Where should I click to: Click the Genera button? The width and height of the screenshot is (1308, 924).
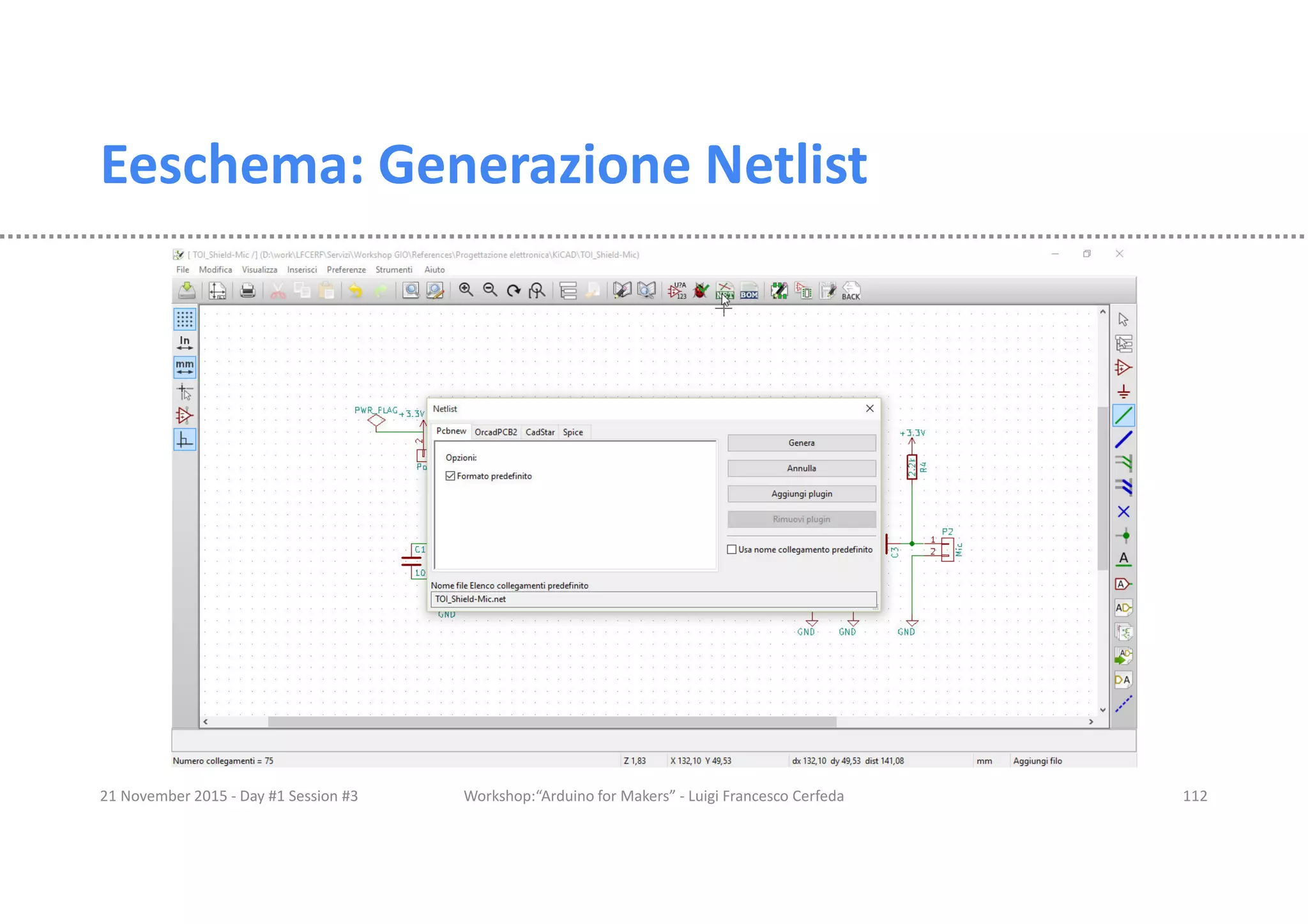(x=802, y=443)
